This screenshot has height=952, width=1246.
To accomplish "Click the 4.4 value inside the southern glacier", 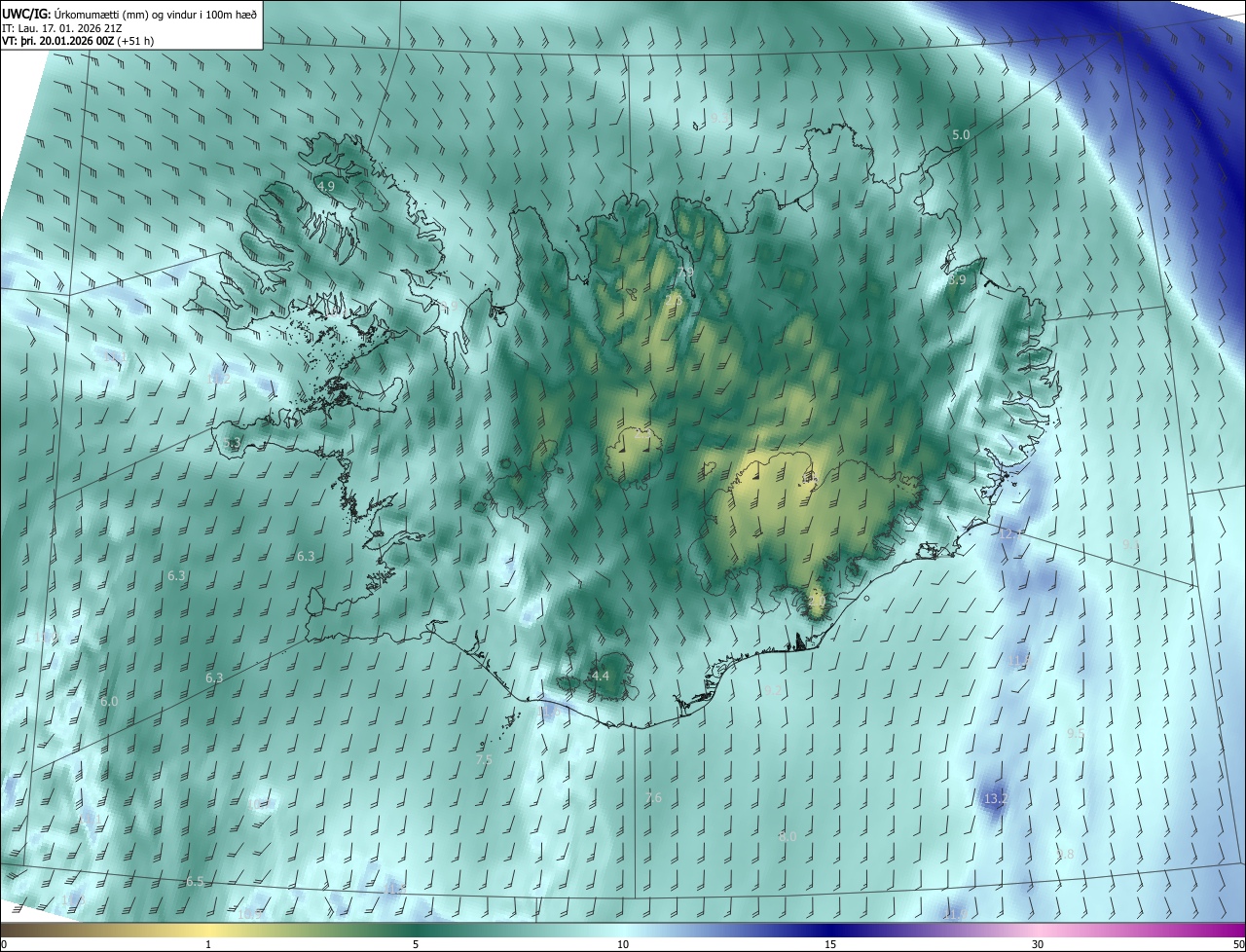I will [x=601, y=676].
